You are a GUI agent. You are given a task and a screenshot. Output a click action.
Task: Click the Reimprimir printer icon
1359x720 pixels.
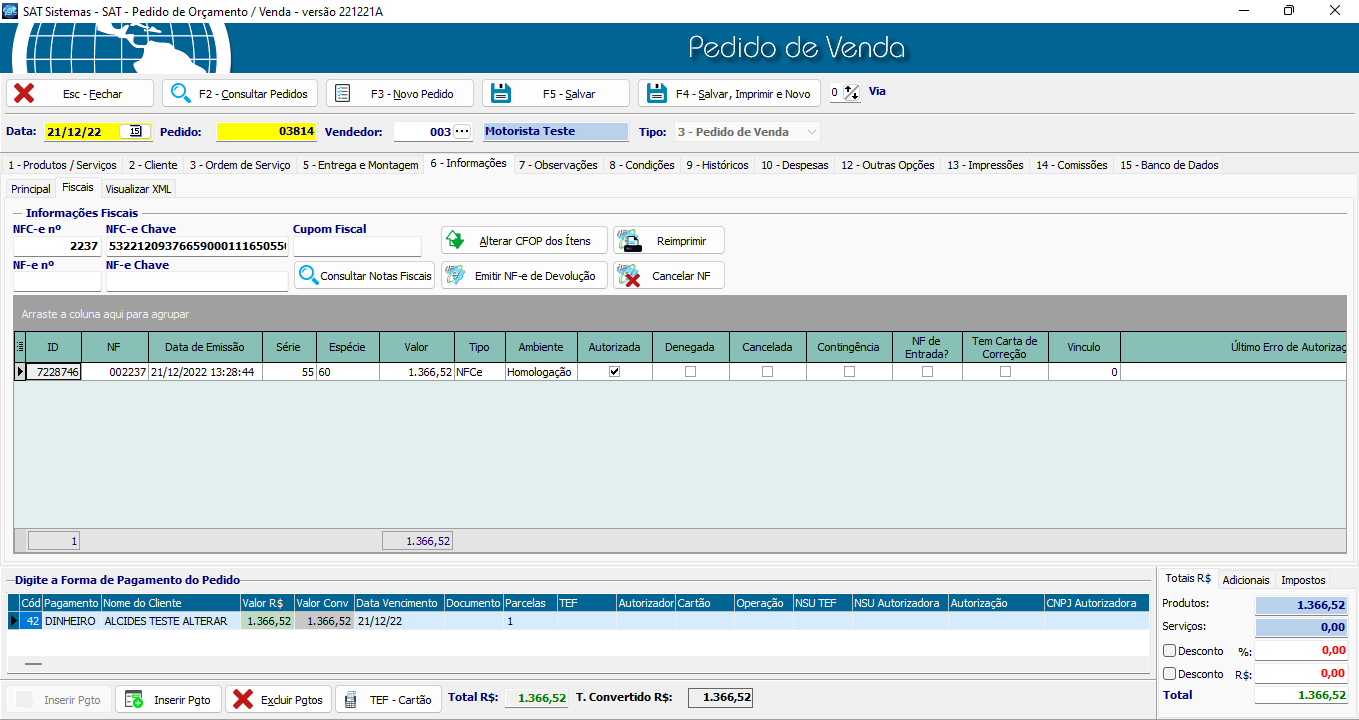point(630,240)
